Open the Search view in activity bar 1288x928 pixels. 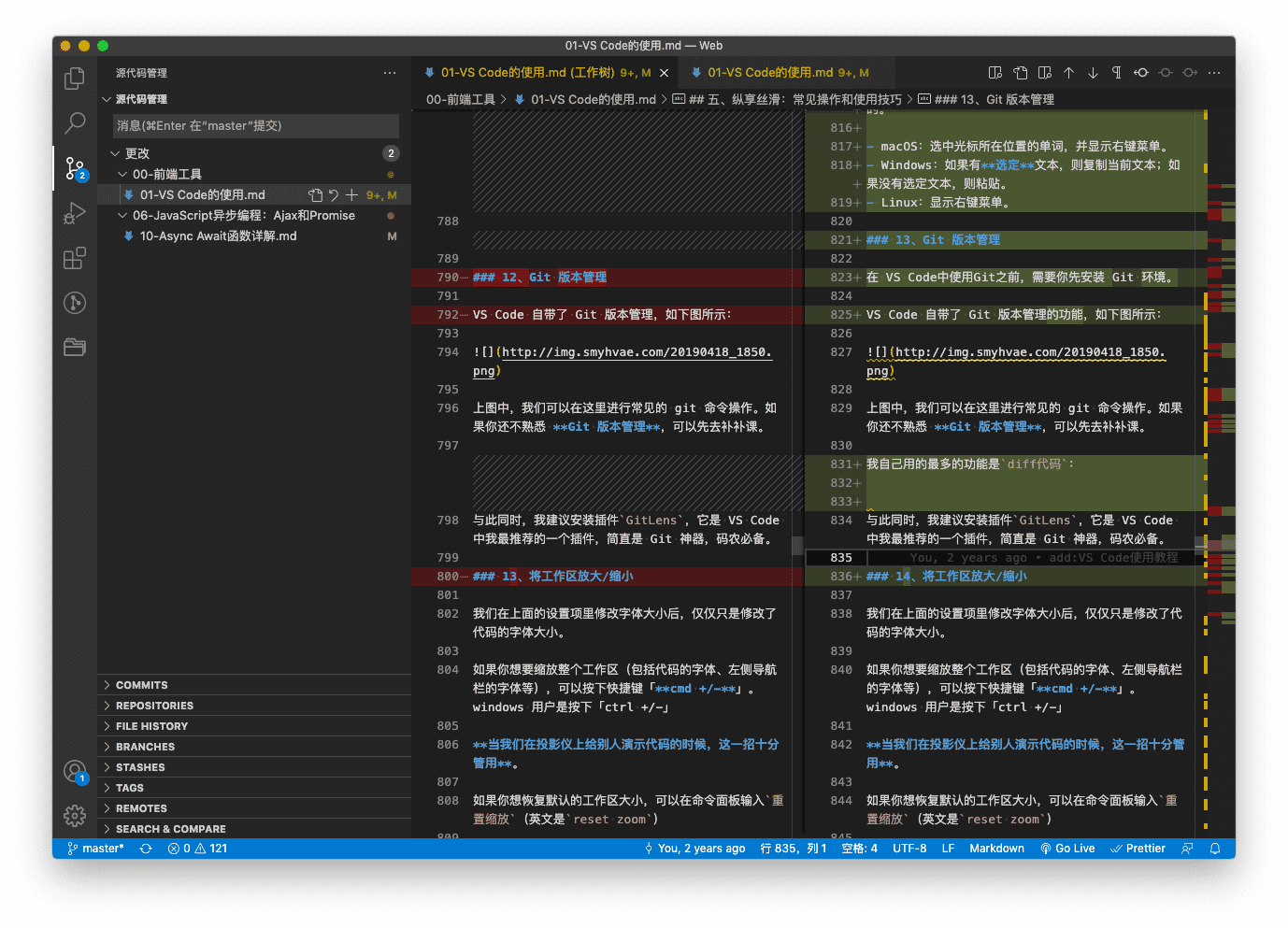pos(75,122)
